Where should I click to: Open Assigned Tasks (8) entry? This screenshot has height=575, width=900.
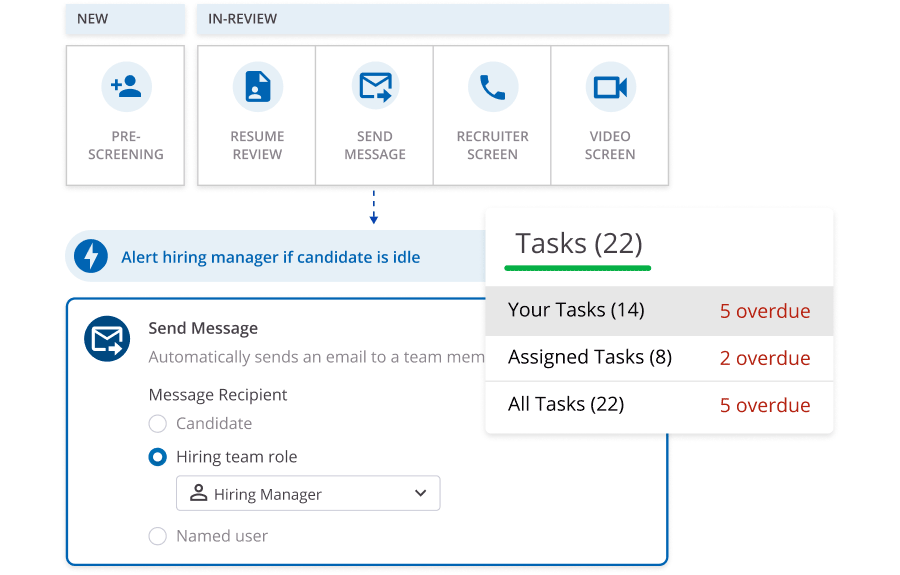tap(589, 357)
